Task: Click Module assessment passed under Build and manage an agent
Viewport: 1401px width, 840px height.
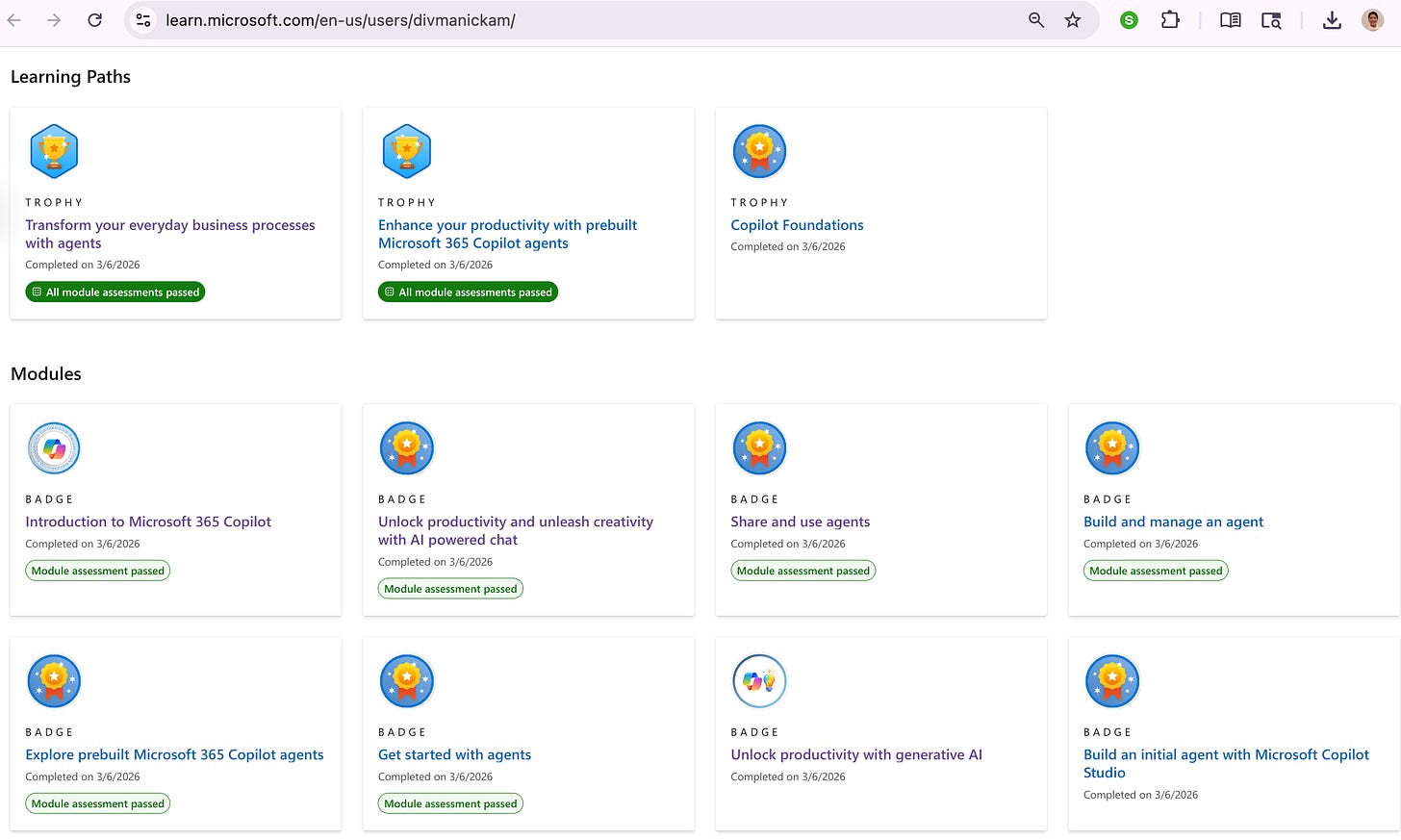Action: click(x=1156, y=571)
